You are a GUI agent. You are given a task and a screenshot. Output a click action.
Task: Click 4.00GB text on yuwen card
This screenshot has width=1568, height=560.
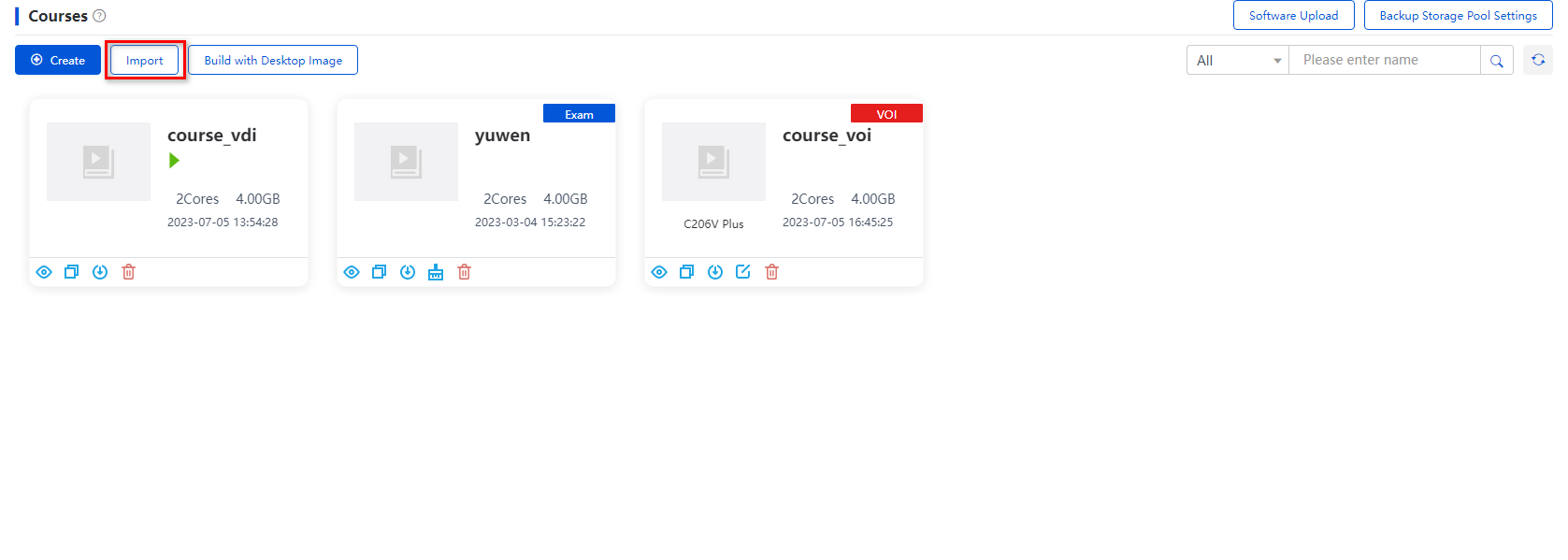(566, 199)
